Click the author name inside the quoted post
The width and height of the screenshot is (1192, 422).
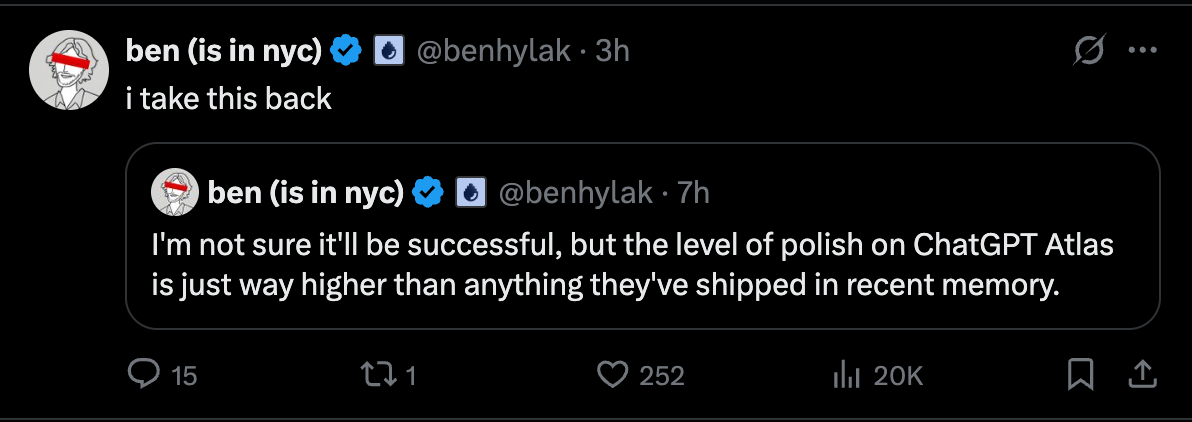(304, 192)
